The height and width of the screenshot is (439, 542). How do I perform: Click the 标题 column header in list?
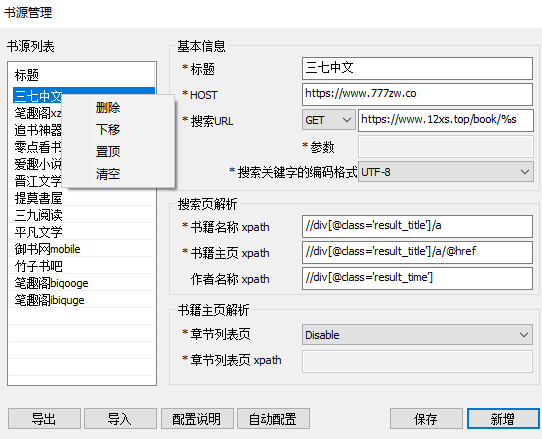tap(83, 75)
